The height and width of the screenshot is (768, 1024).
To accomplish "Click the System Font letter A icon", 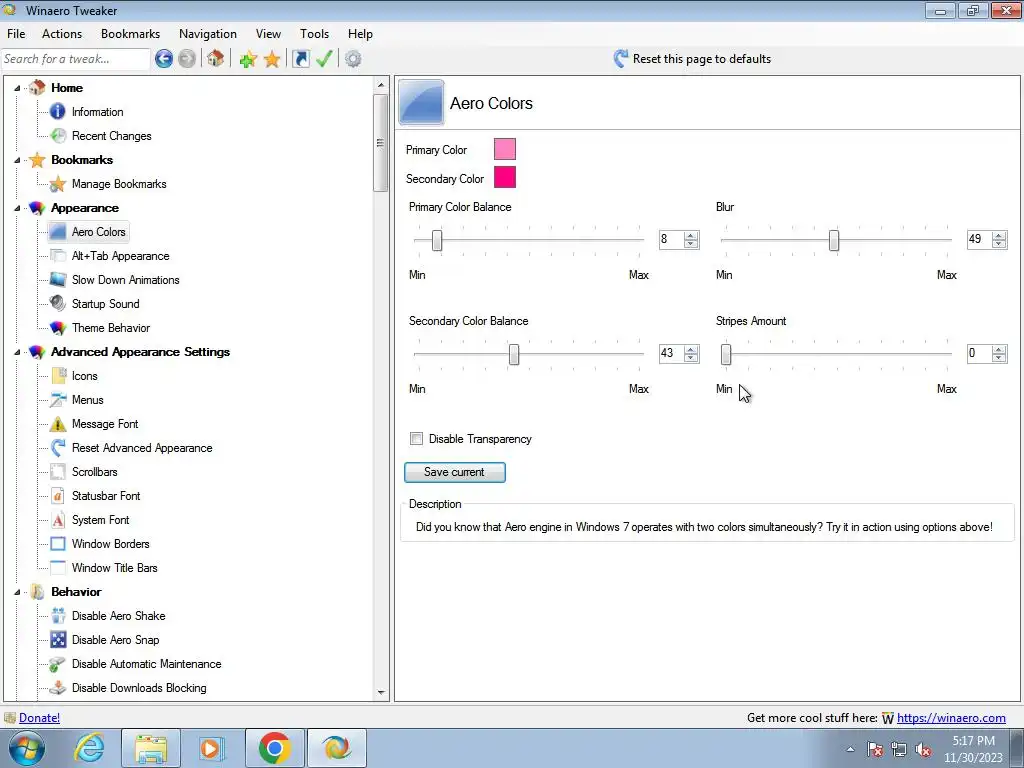I will point(57,520).
